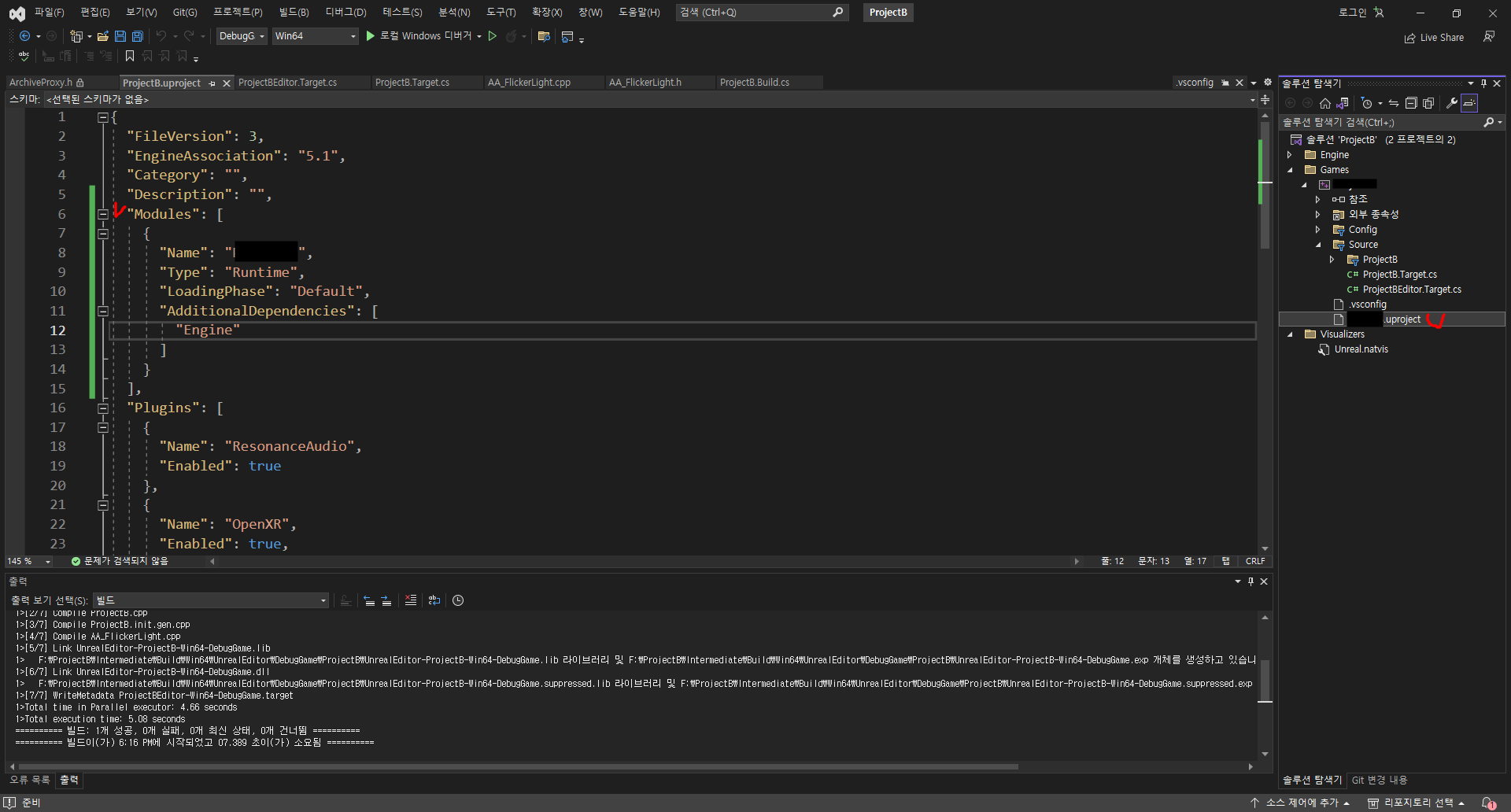This screenshot has height=812, width=1511.
Task: Click the Save icon in the toolbar
Action: click(120, 36)
